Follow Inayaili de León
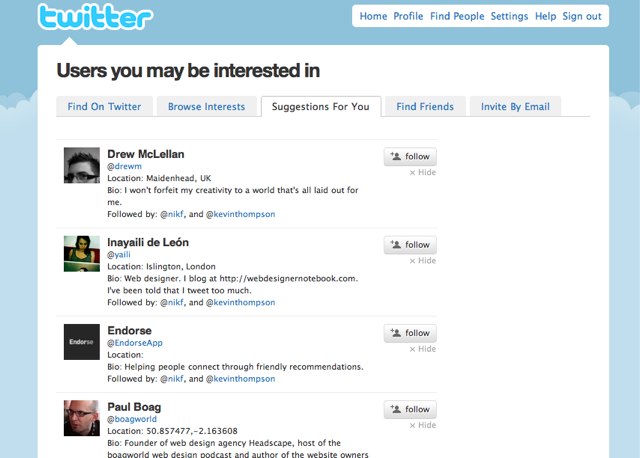Image resolution: width=640 pixels, height=458 pixels. coord(410,245)
